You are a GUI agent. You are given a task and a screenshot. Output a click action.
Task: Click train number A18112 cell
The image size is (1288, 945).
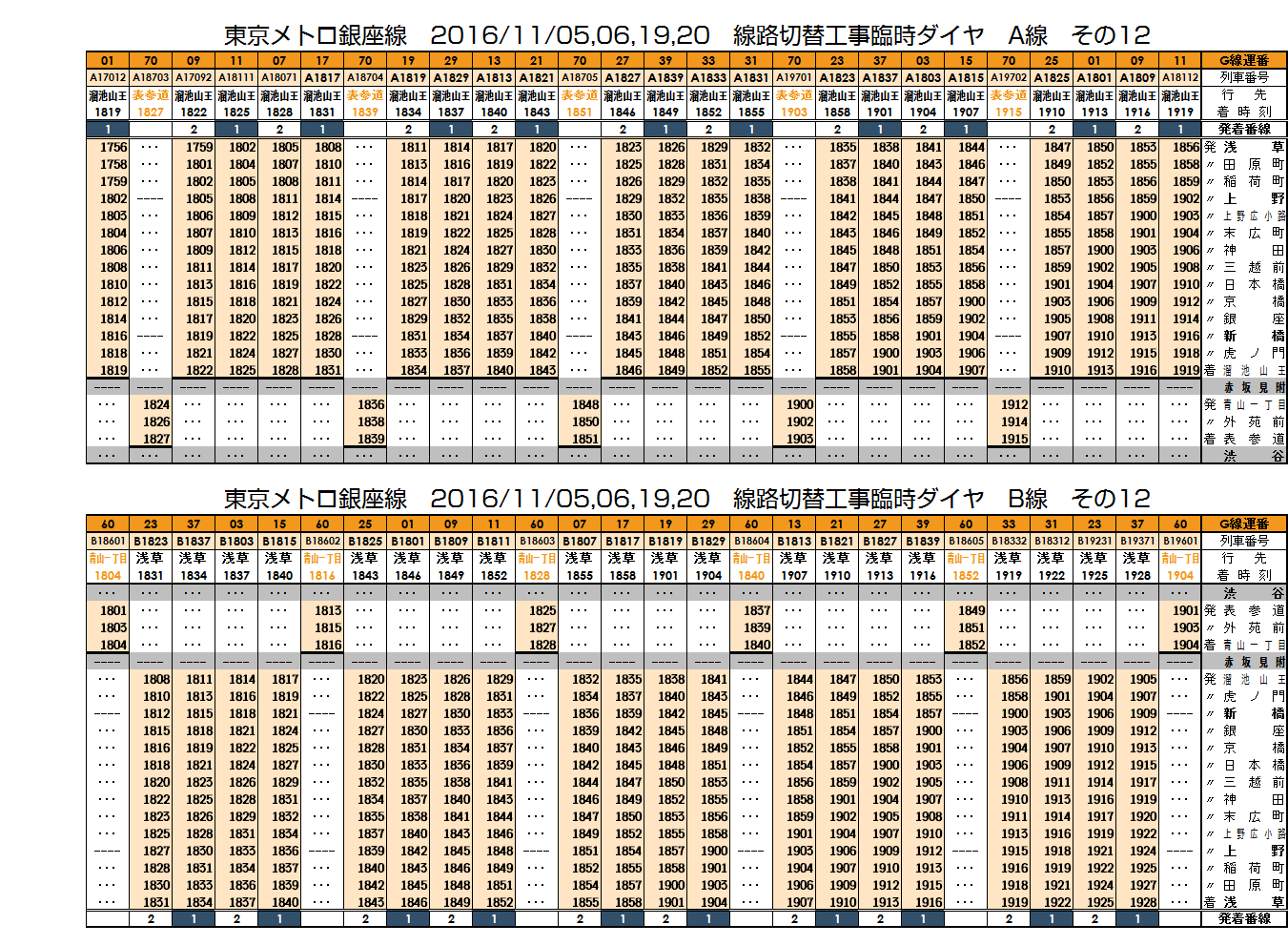point(1180,77)
